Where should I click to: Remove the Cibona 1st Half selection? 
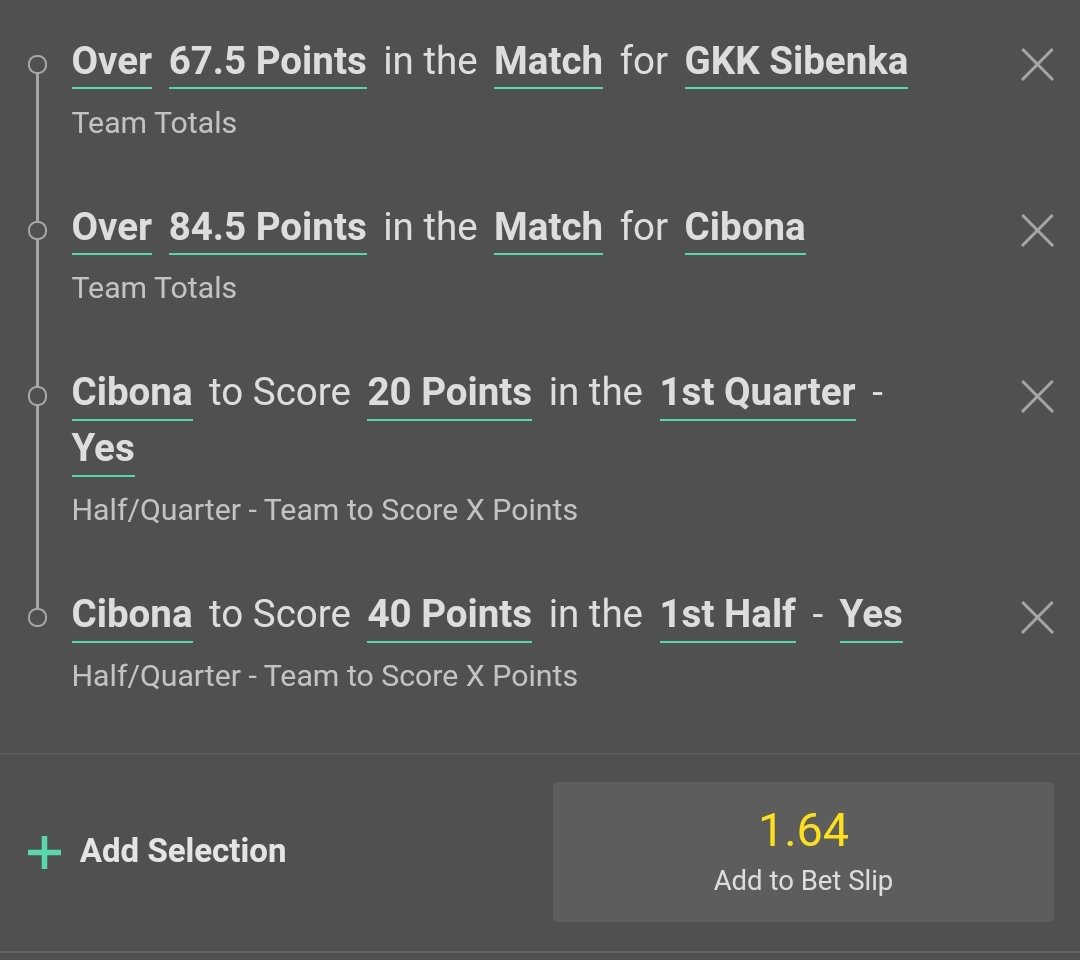(x=1037, y=618)
